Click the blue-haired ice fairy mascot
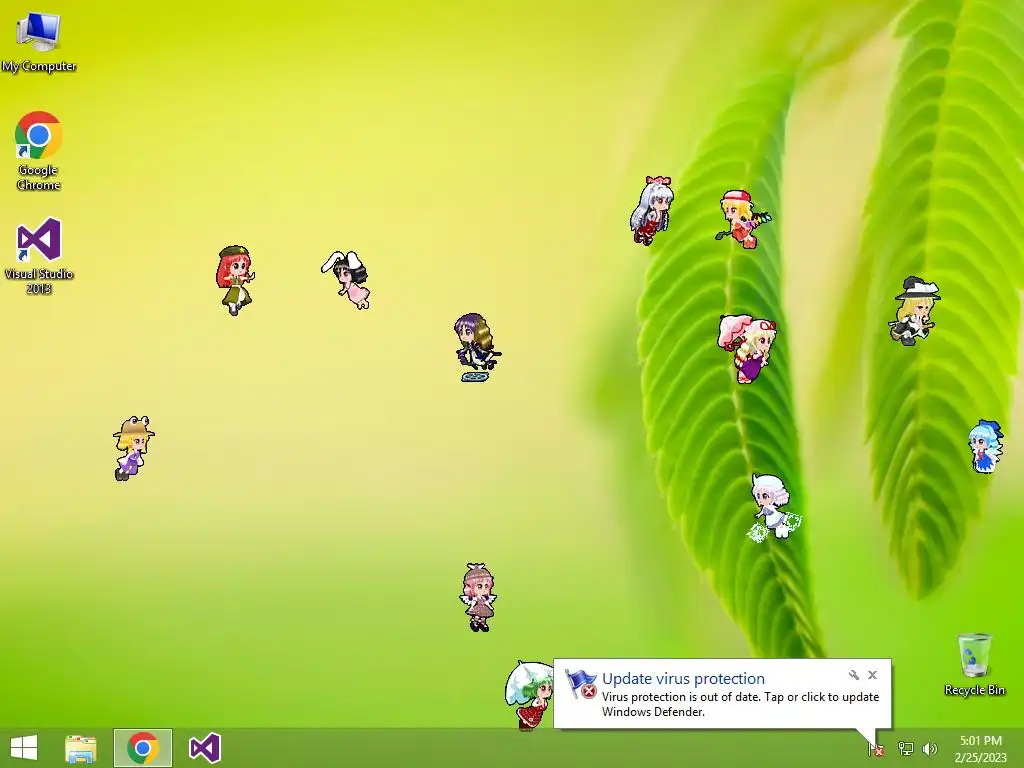1024x768 pixels. click(985, 447)
